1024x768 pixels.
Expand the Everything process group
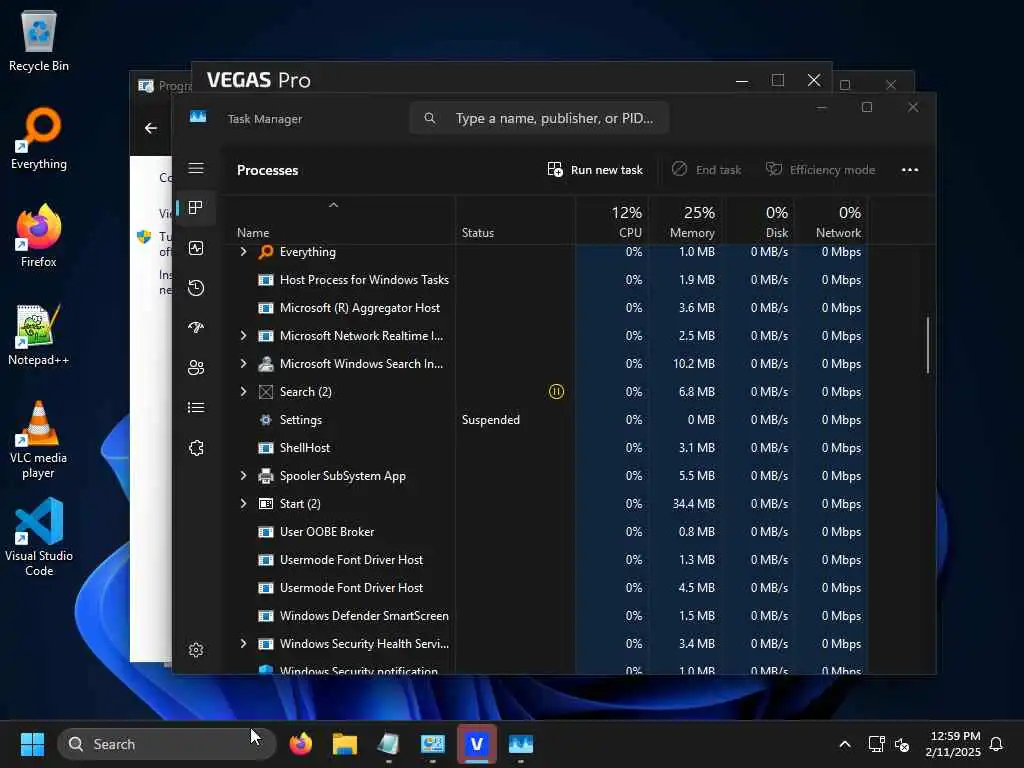pyautogui.click(x=244, y=252)
